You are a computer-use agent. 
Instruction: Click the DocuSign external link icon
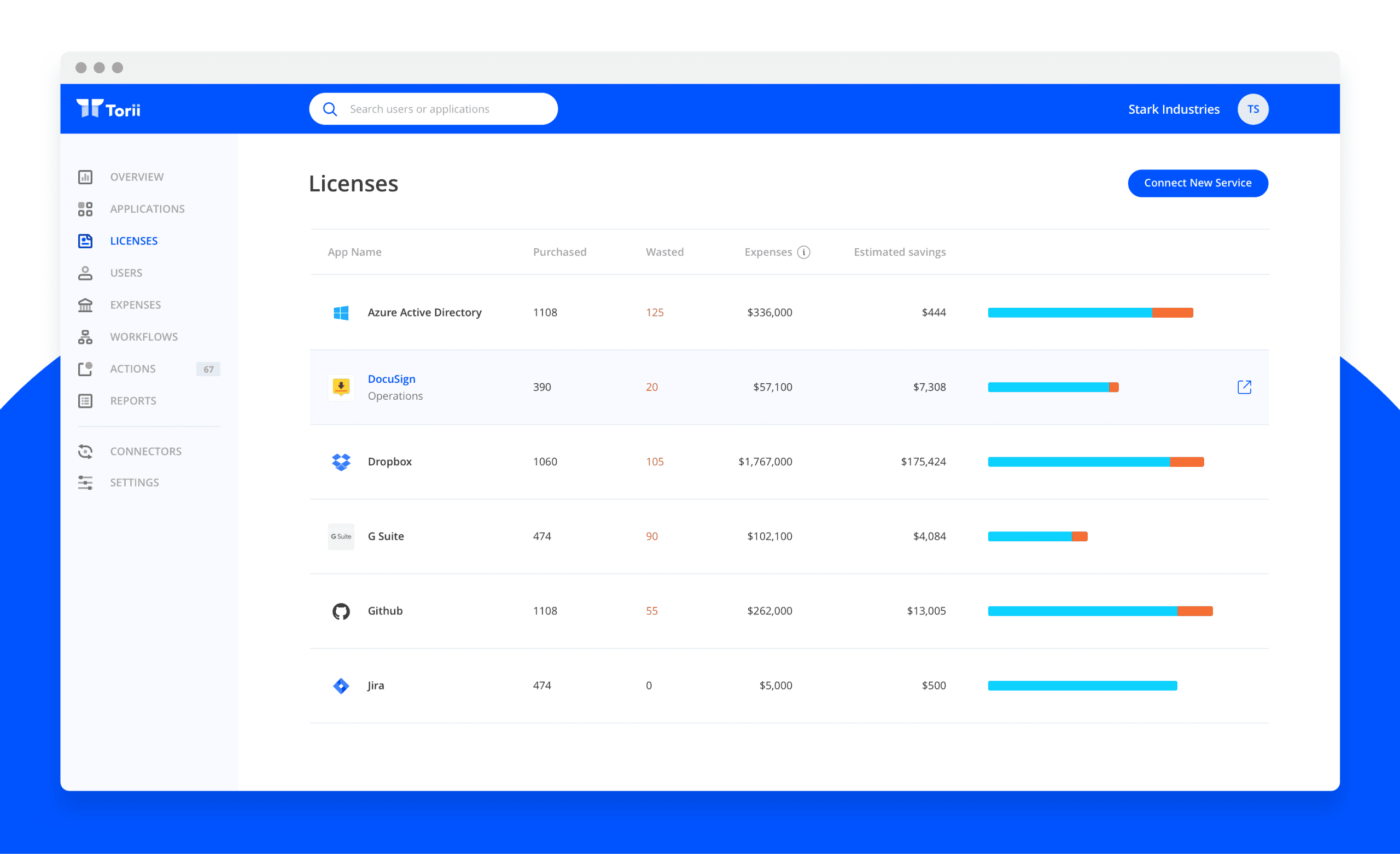click(x=1244, y=388)
